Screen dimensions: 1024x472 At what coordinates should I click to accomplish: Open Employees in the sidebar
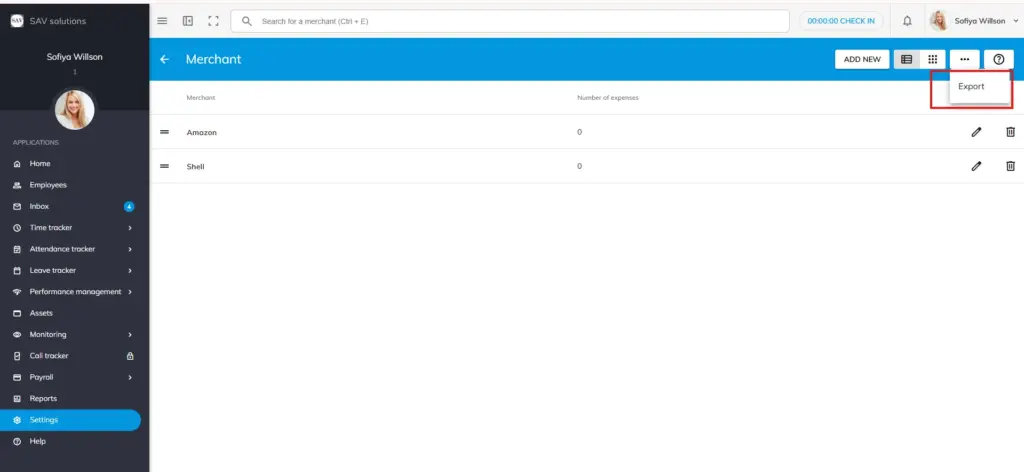click(48, 185)
